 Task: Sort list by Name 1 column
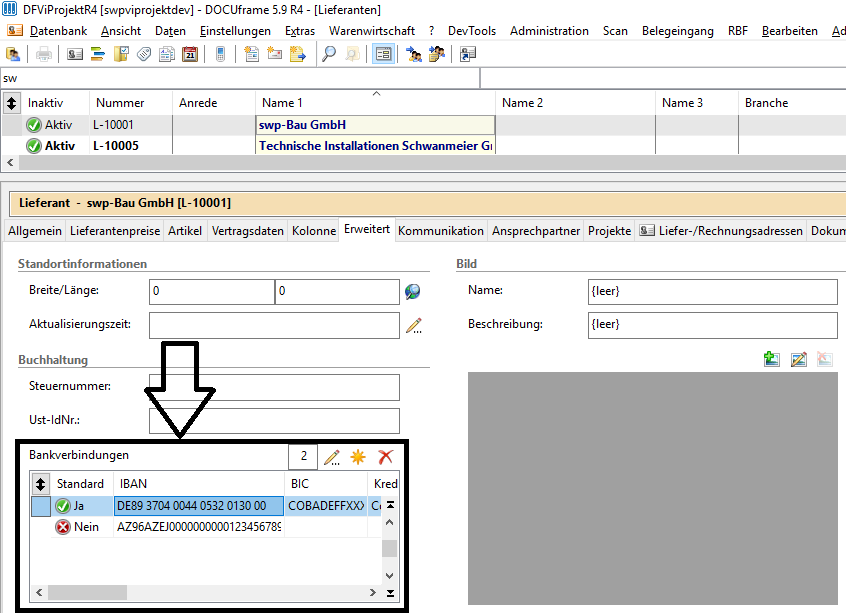pos(375,103)
